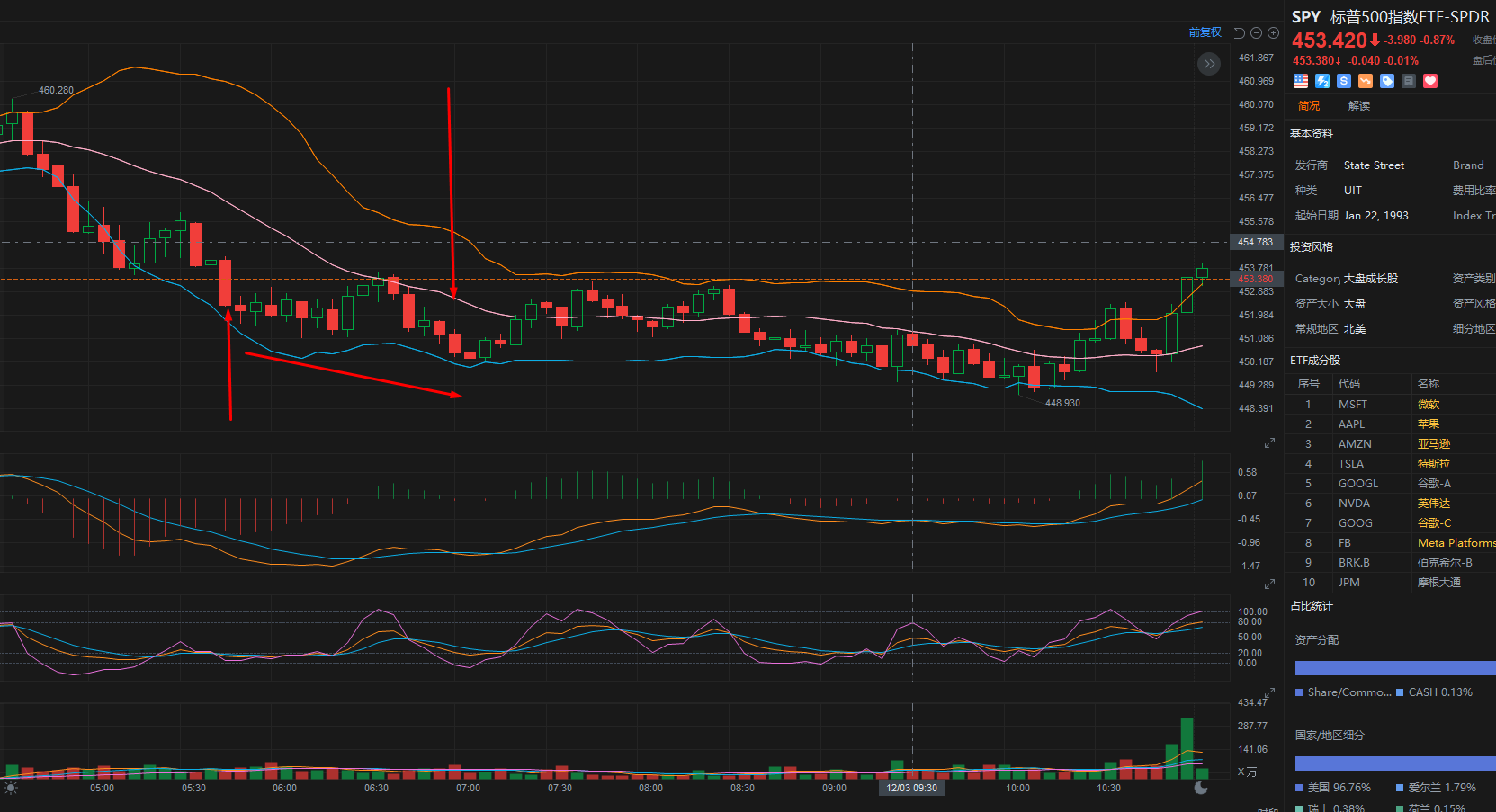
Task: Click the 英伟达 company name
Action: point(1434,504)
